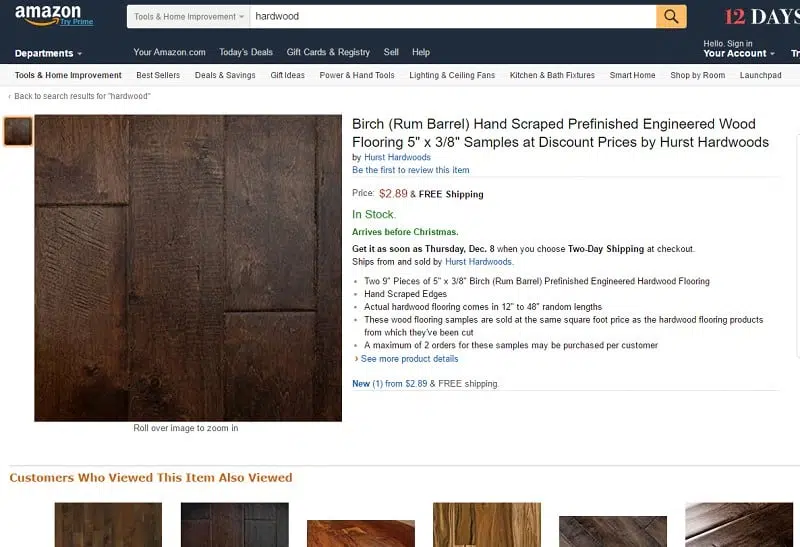Open the Help page link
800x547 pixels.
421,52
